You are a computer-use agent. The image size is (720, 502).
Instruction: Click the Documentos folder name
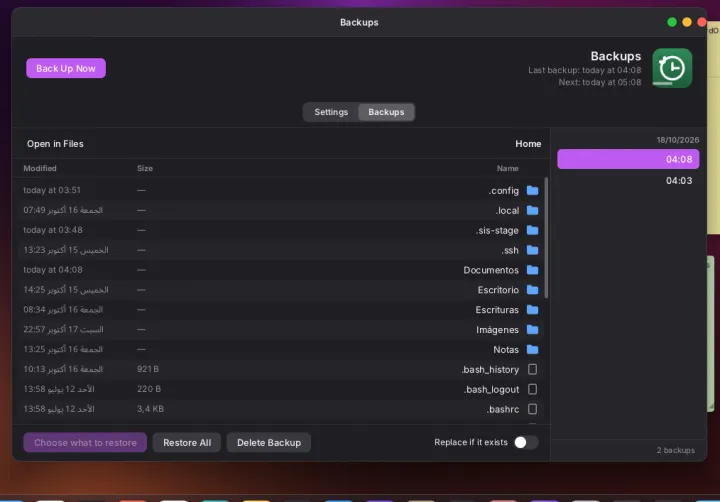[491, 270]
